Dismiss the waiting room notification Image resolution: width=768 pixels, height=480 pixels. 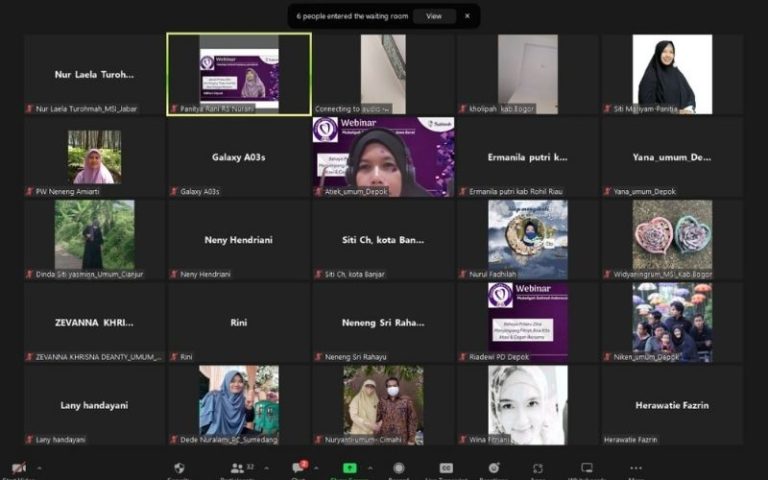pos(466,16)
